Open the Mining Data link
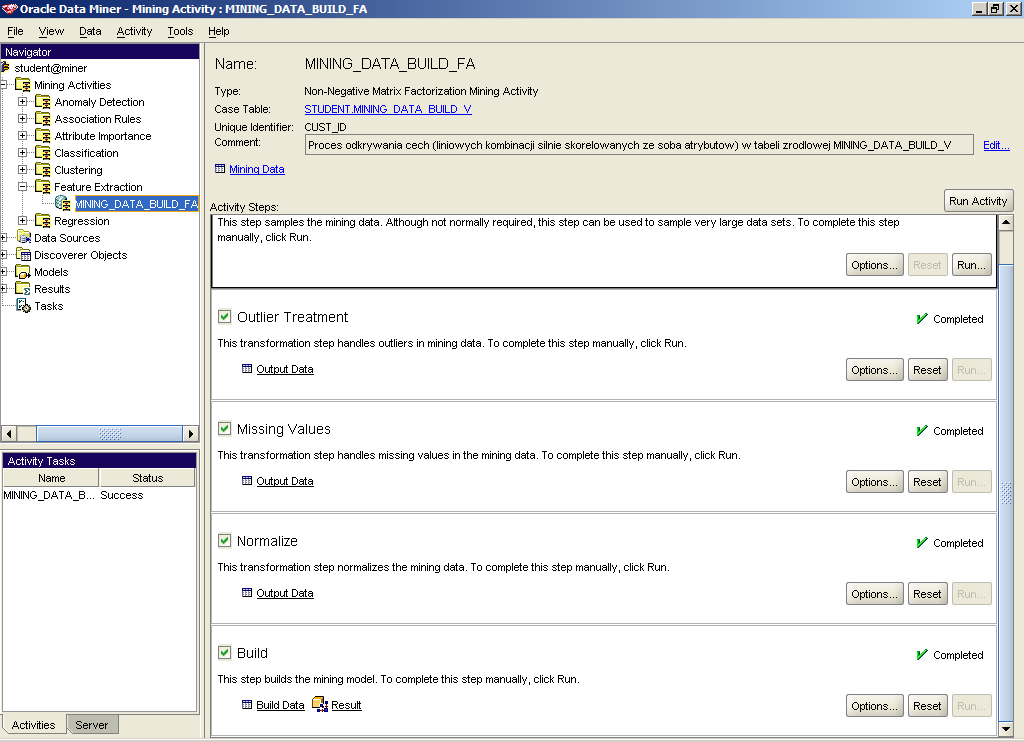Viewport: 1024px width, 742px height. coord(257,169)
